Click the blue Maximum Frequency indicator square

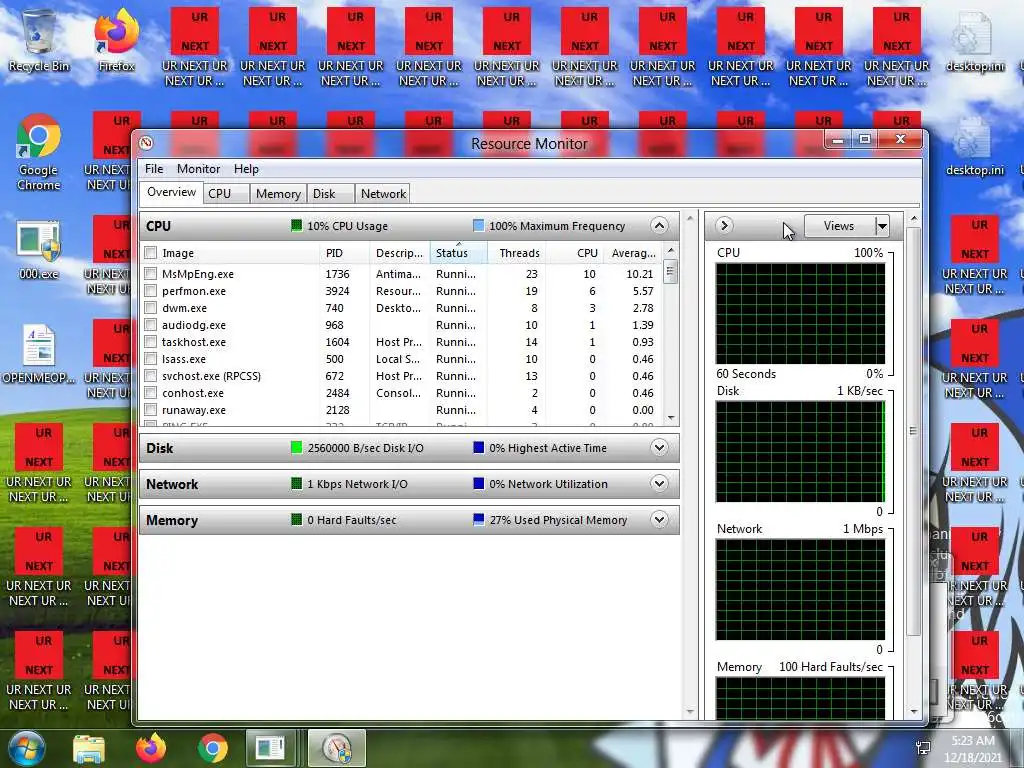click(479, 225)
